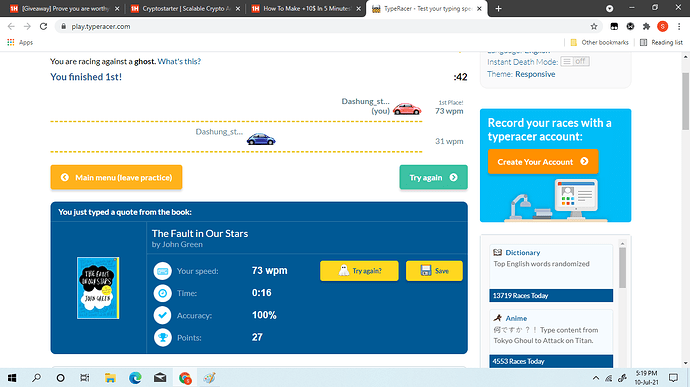
Task: Click the 13719 Races Today bar
Action: click(551, 295)
